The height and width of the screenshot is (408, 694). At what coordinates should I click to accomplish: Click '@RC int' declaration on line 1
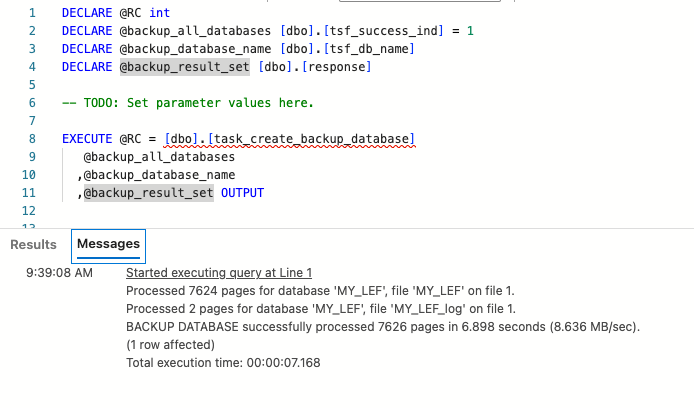(x=145, y=13)
